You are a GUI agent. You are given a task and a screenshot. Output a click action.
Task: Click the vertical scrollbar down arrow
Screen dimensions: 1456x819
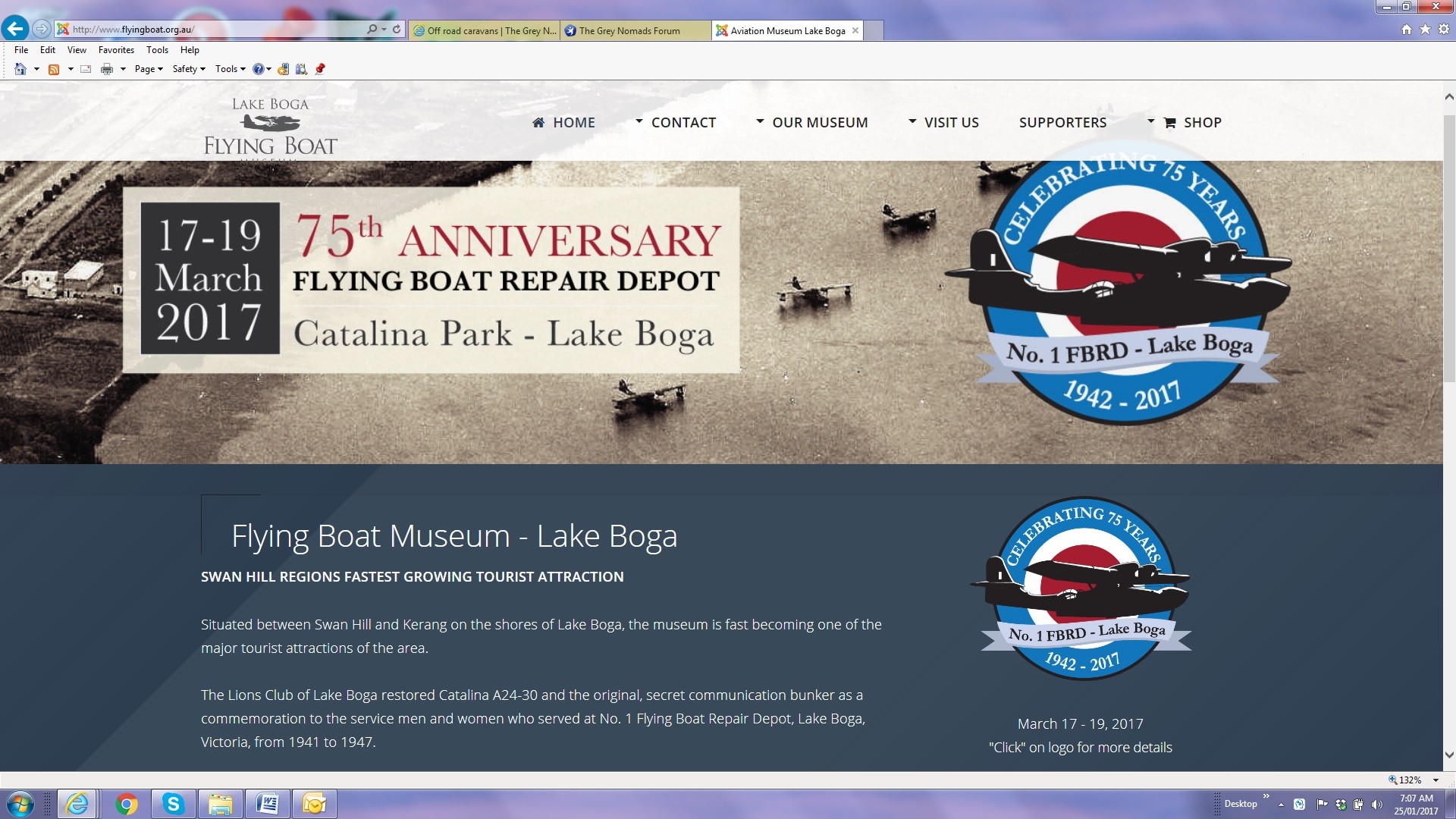coord(1448,755)
